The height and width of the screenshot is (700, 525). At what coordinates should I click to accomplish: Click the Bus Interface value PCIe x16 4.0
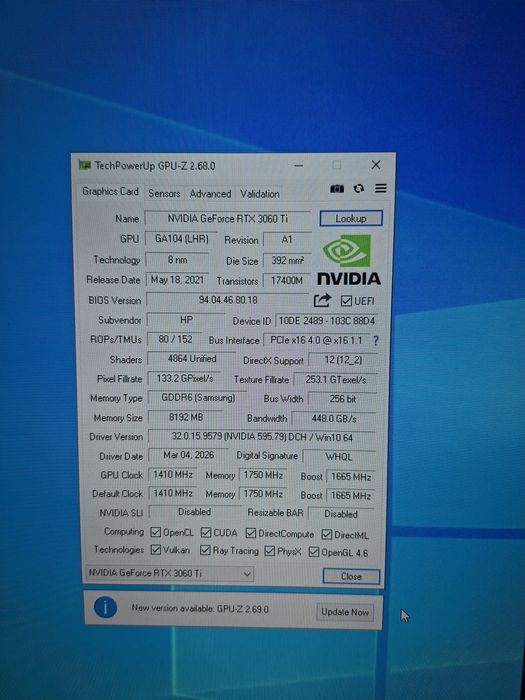pyautogui.click(x=317, y=340)
